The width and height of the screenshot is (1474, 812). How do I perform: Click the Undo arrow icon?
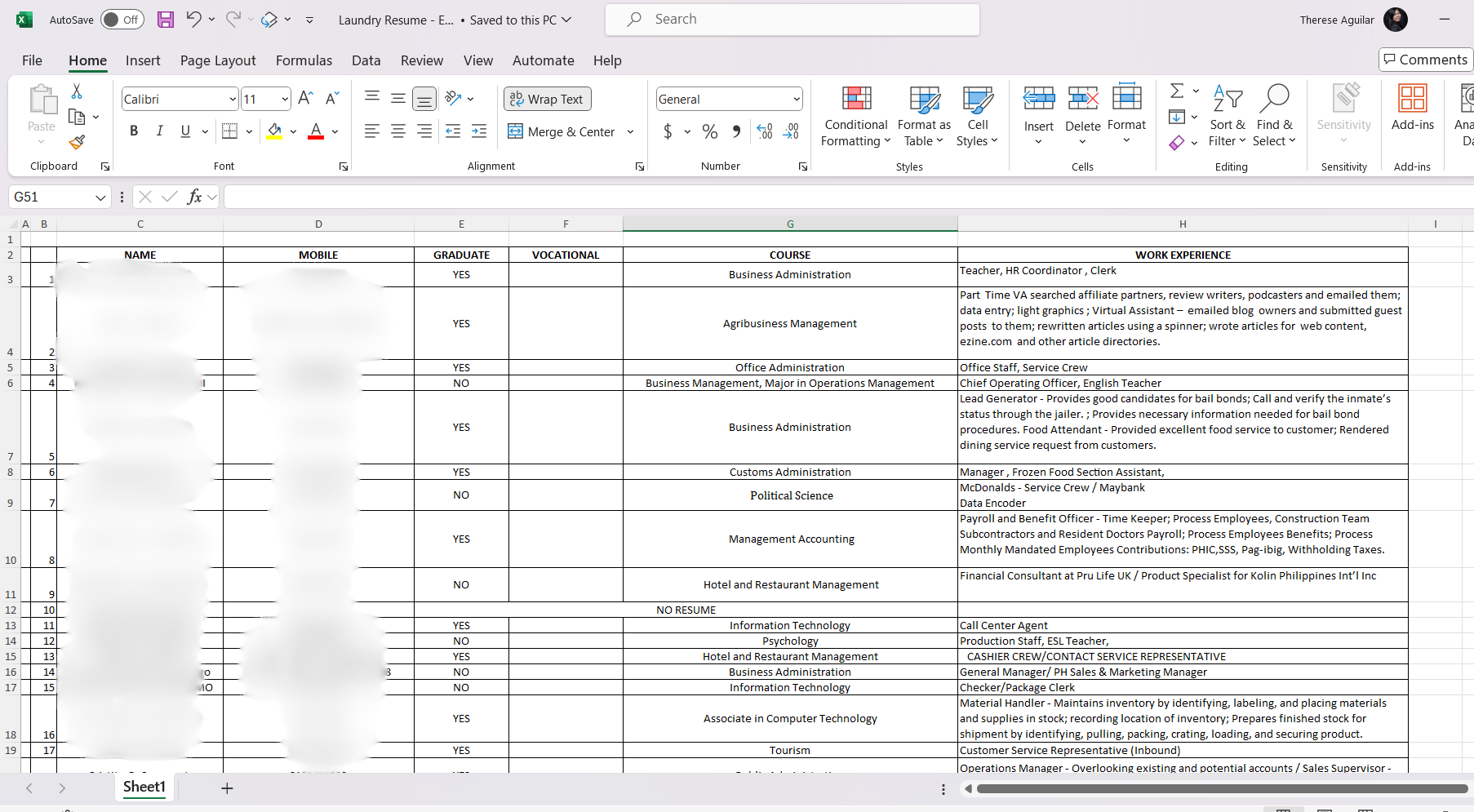tap(193, 20)
